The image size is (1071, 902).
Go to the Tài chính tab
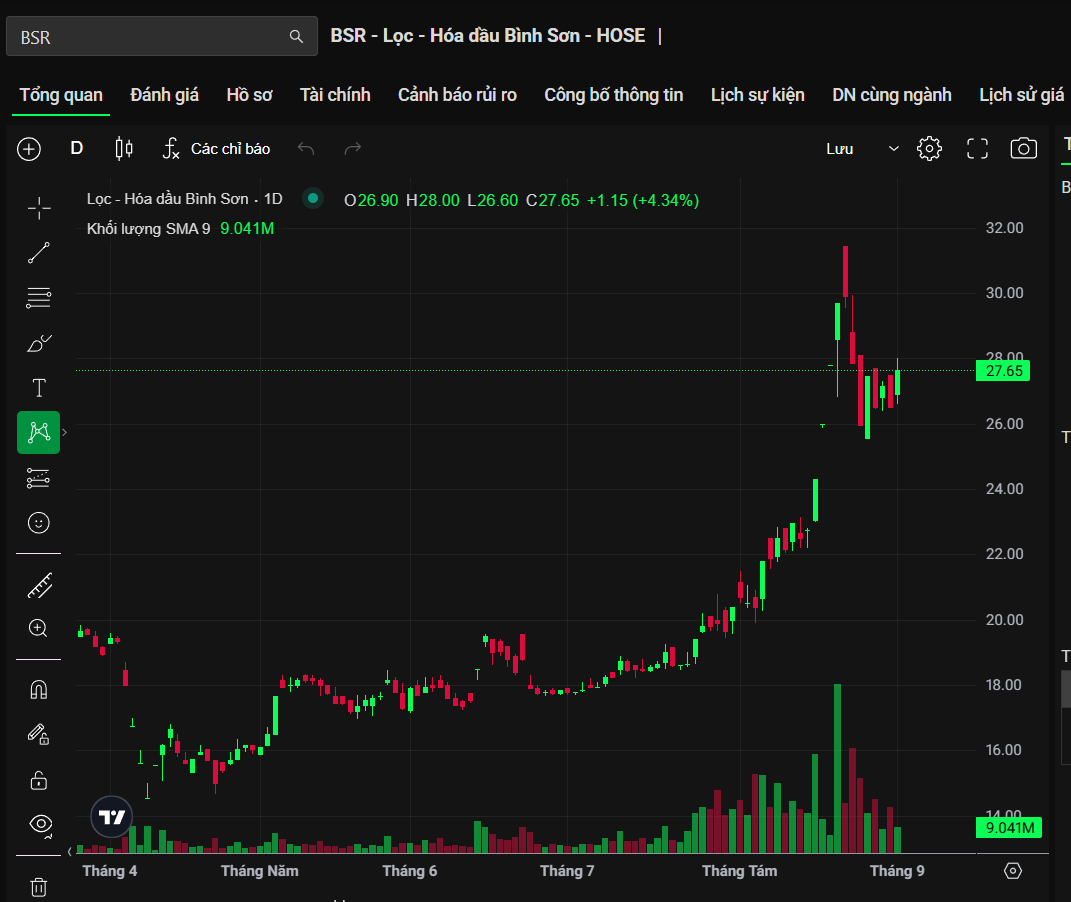[x=335, y=95]
